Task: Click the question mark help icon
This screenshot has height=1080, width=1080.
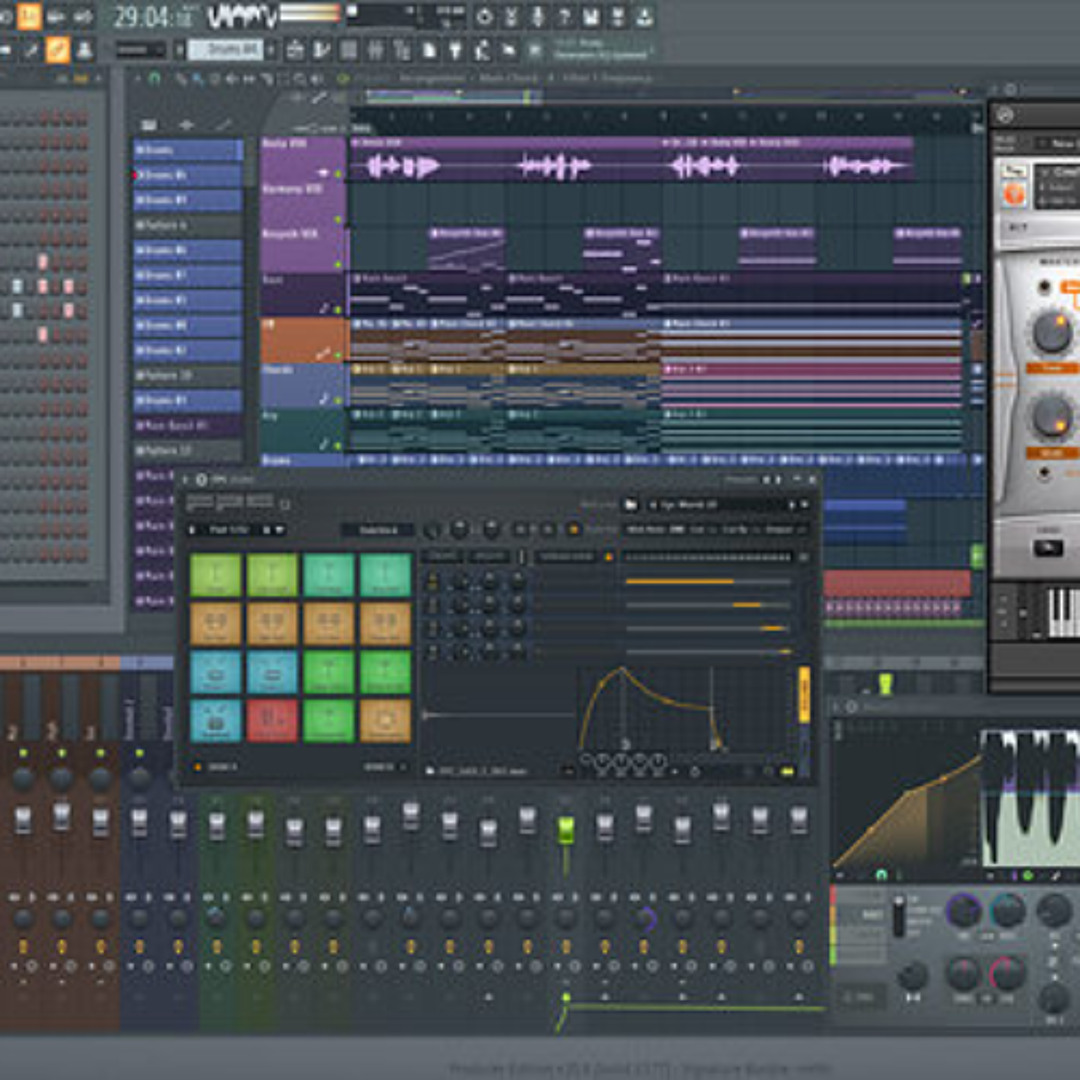Action: tap(563, 17)
